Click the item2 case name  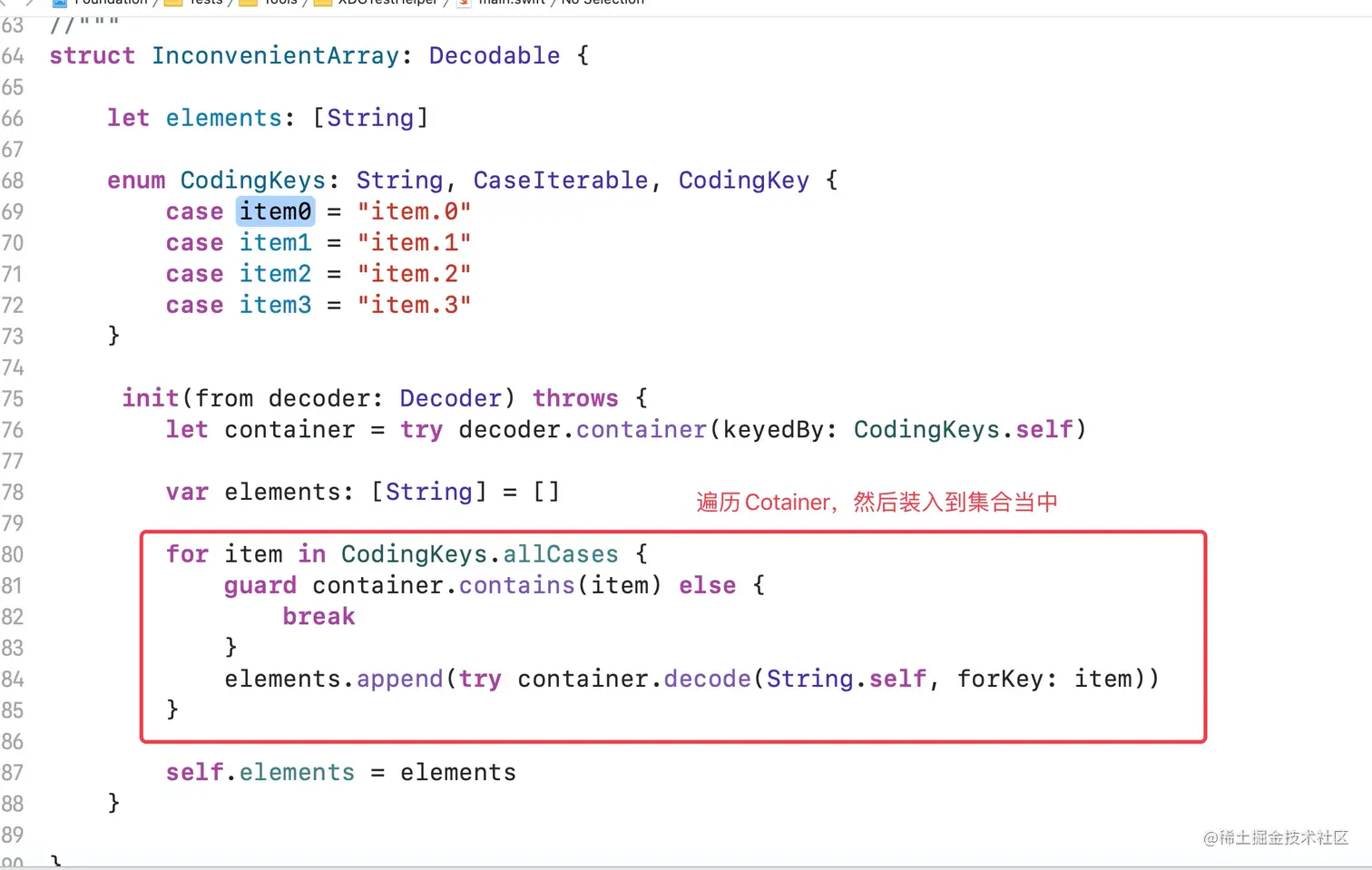(276, 273)
